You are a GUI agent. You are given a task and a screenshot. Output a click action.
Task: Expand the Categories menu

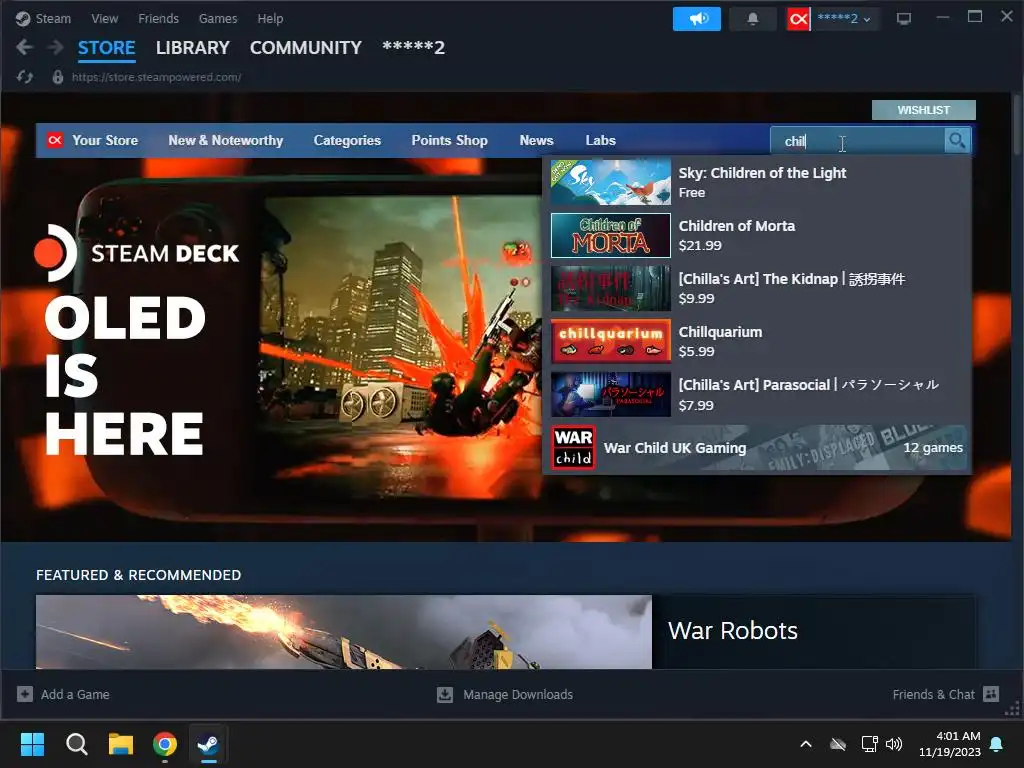tap(347, 140)
